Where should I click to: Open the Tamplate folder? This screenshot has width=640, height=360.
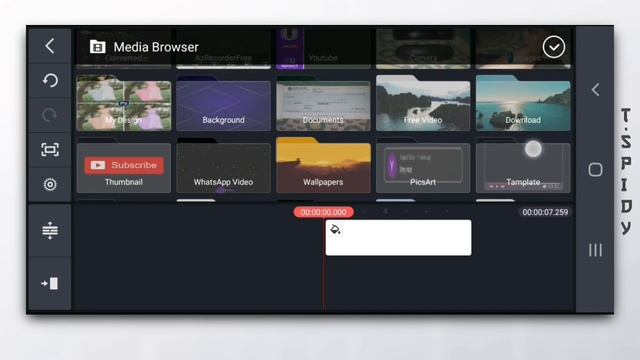pos(523,166)
